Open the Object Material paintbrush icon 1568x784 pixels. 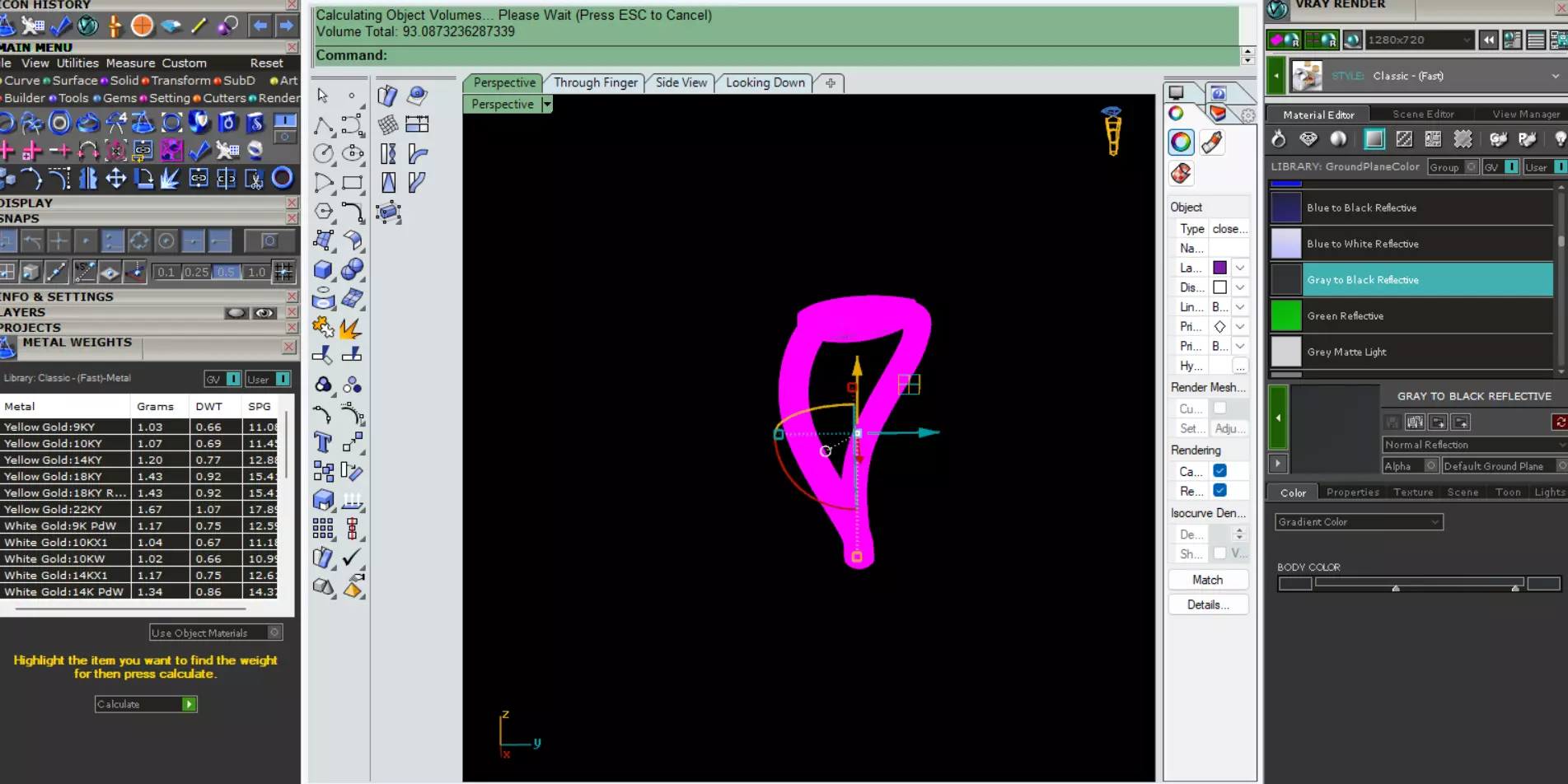tap(1212, 142)
